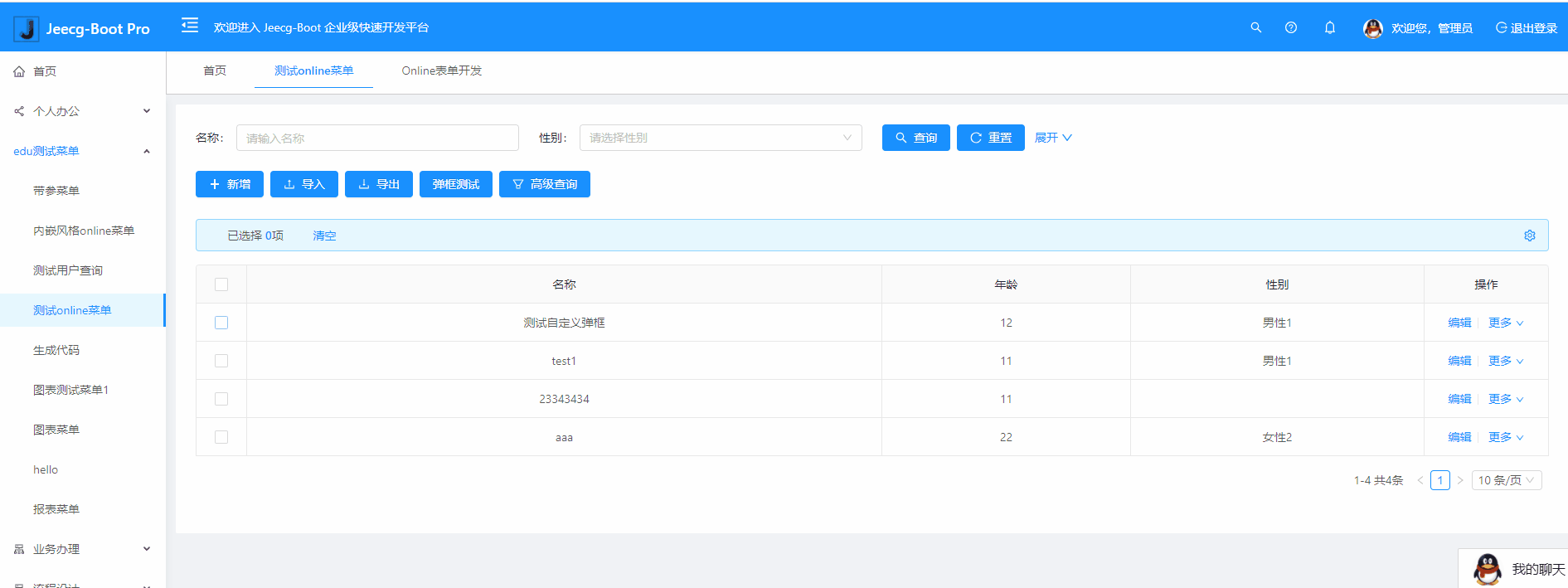This screenshot has width=1568, height=588.
Task: Click 编辑 link for 测试自定义弹框 row
Action: [x=1459, y=323]
